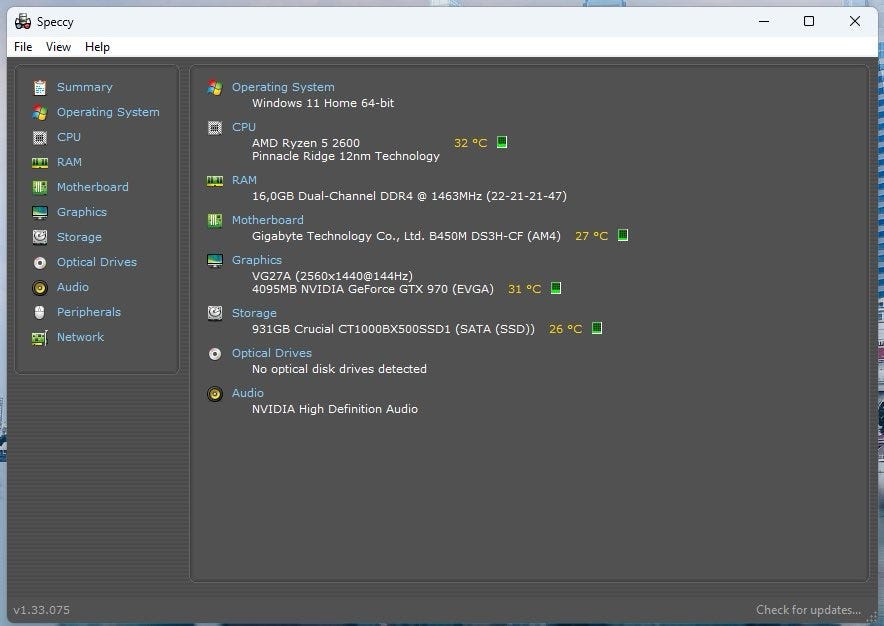This screenshot has height=626, width=884.
Task: Click the Optical Drives heading link in summary
Action: [x=272, y=354]
